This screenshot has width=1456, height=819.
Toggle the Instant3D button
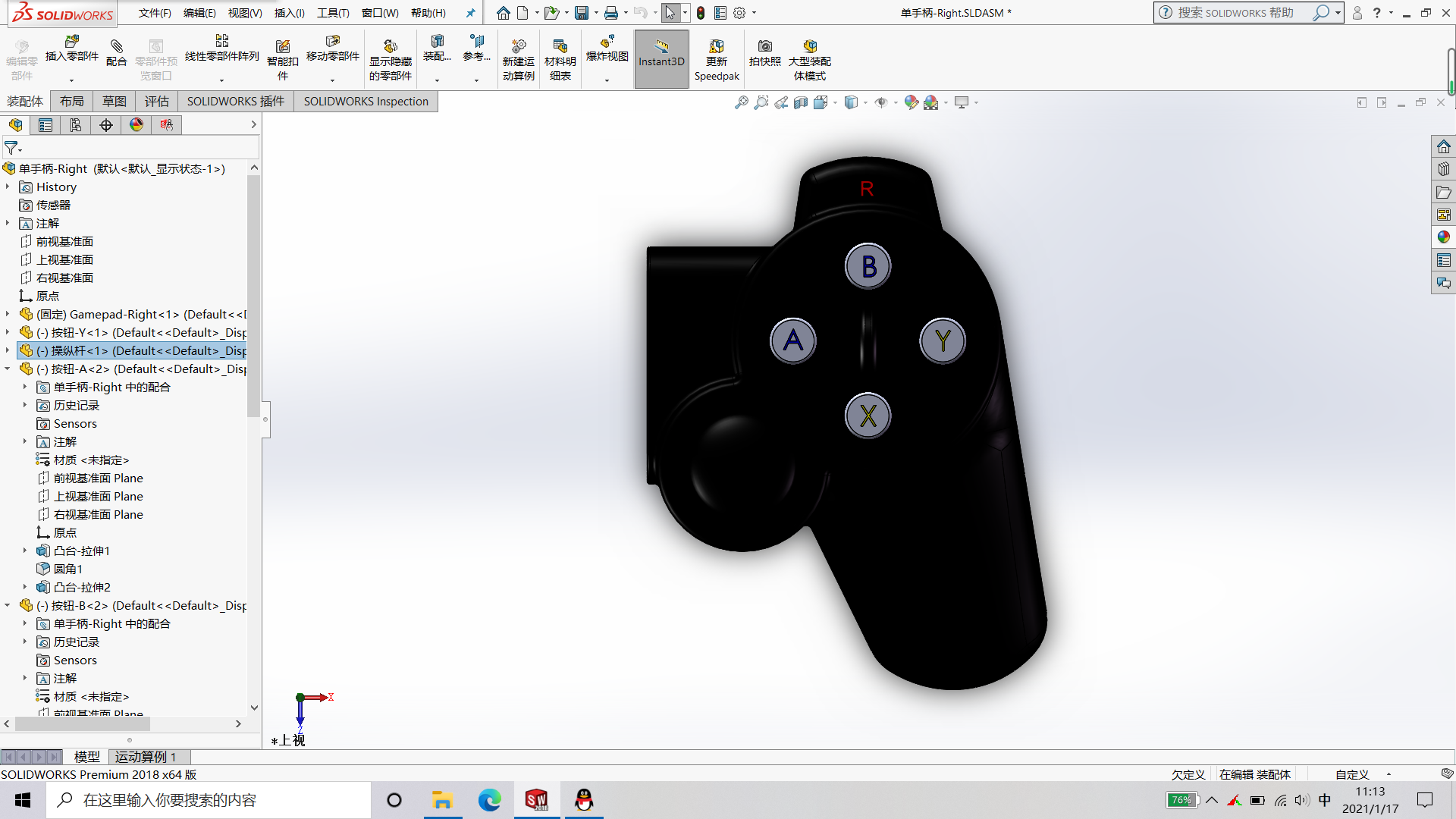[661, 53]
